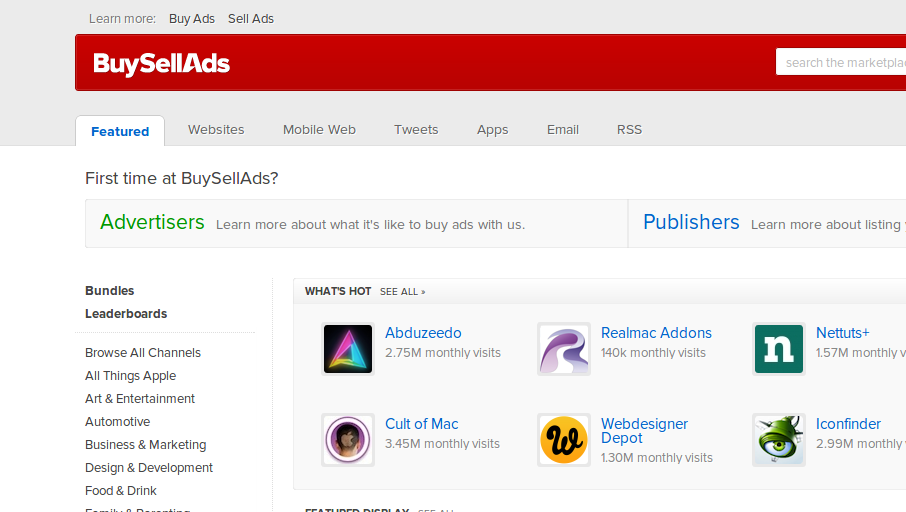The width and height of the screenshot is (906, 512).
Task: Open the Tweets tab
Action: point(416,129)
